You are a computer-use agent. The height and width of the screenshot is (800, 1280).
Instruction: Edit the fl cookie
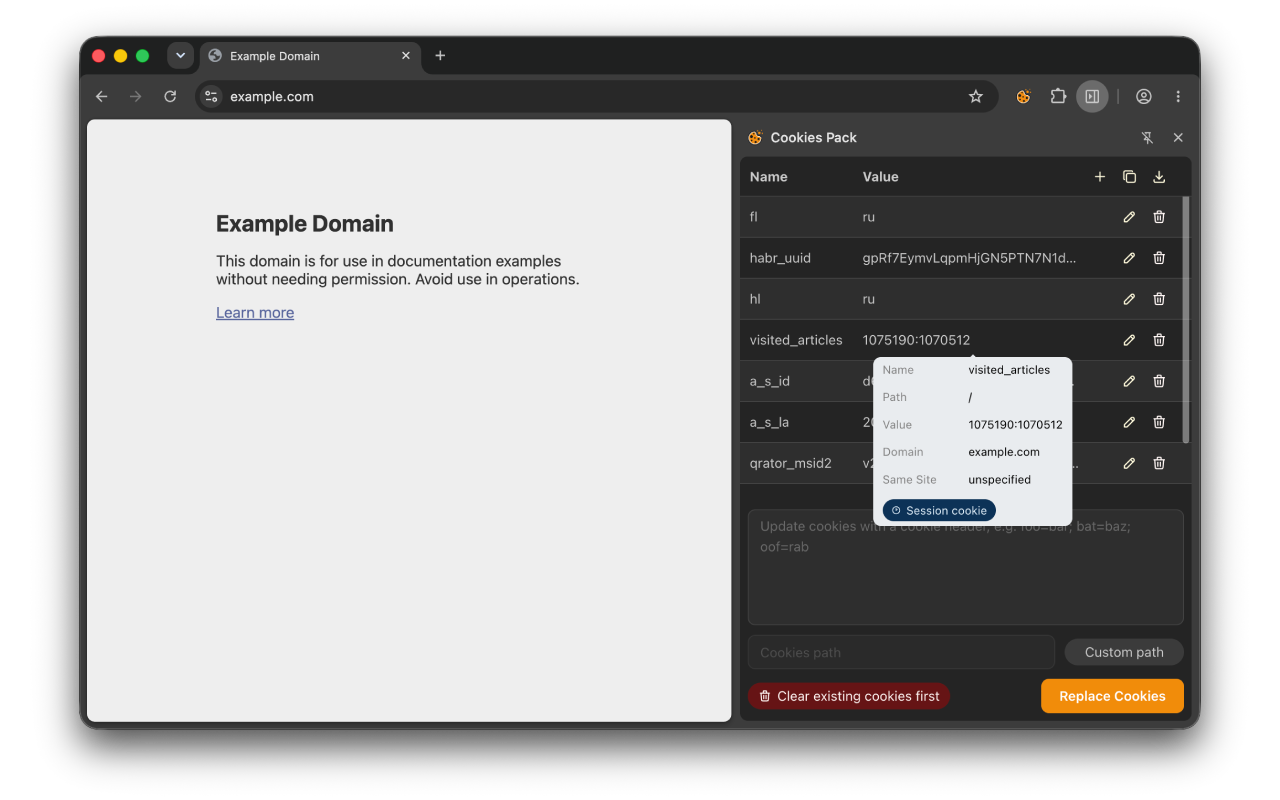1129,217
